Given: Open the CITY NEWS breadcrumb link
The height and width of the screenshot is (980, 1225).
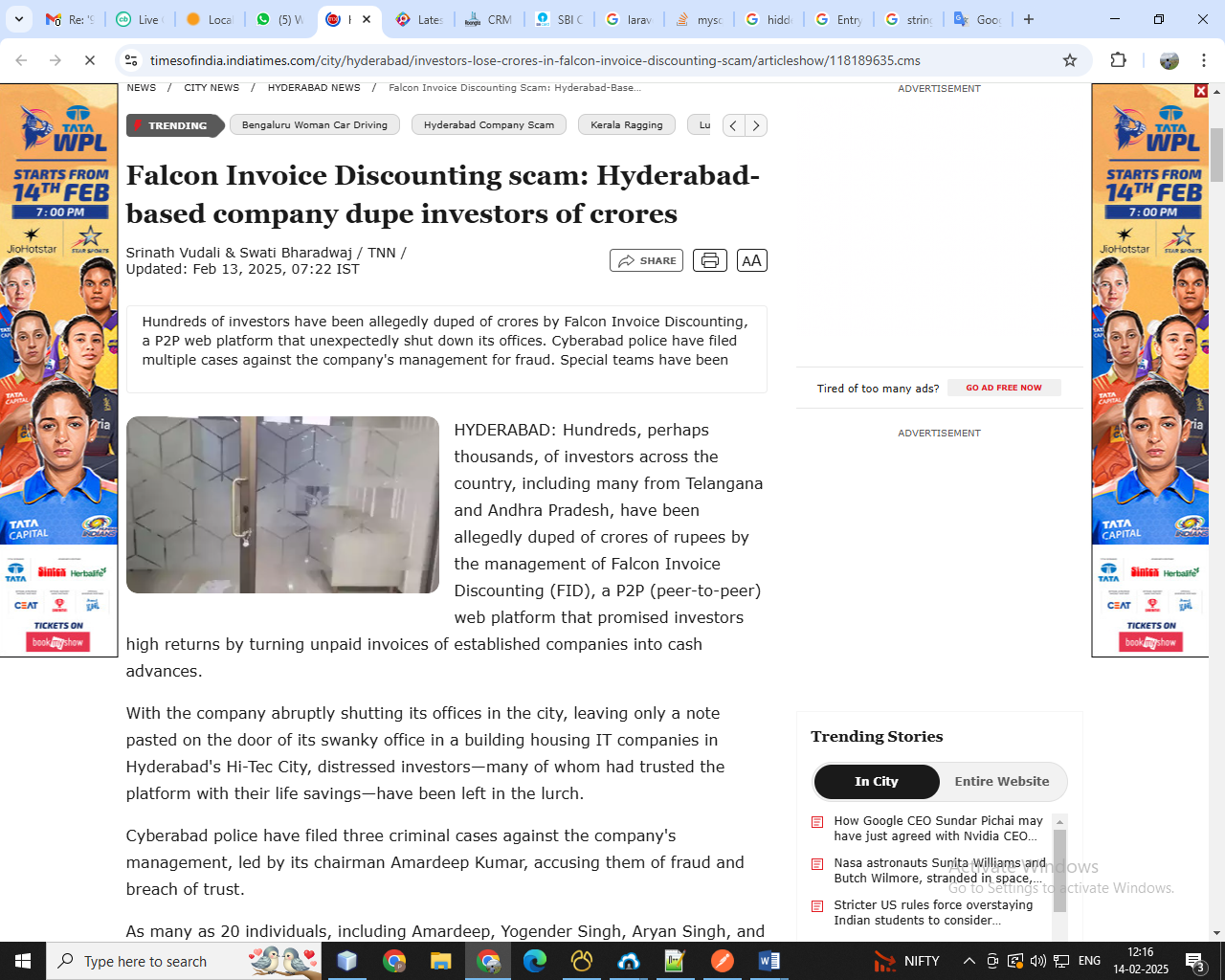Looking at the screenshot, I should (x=212, y=88).
